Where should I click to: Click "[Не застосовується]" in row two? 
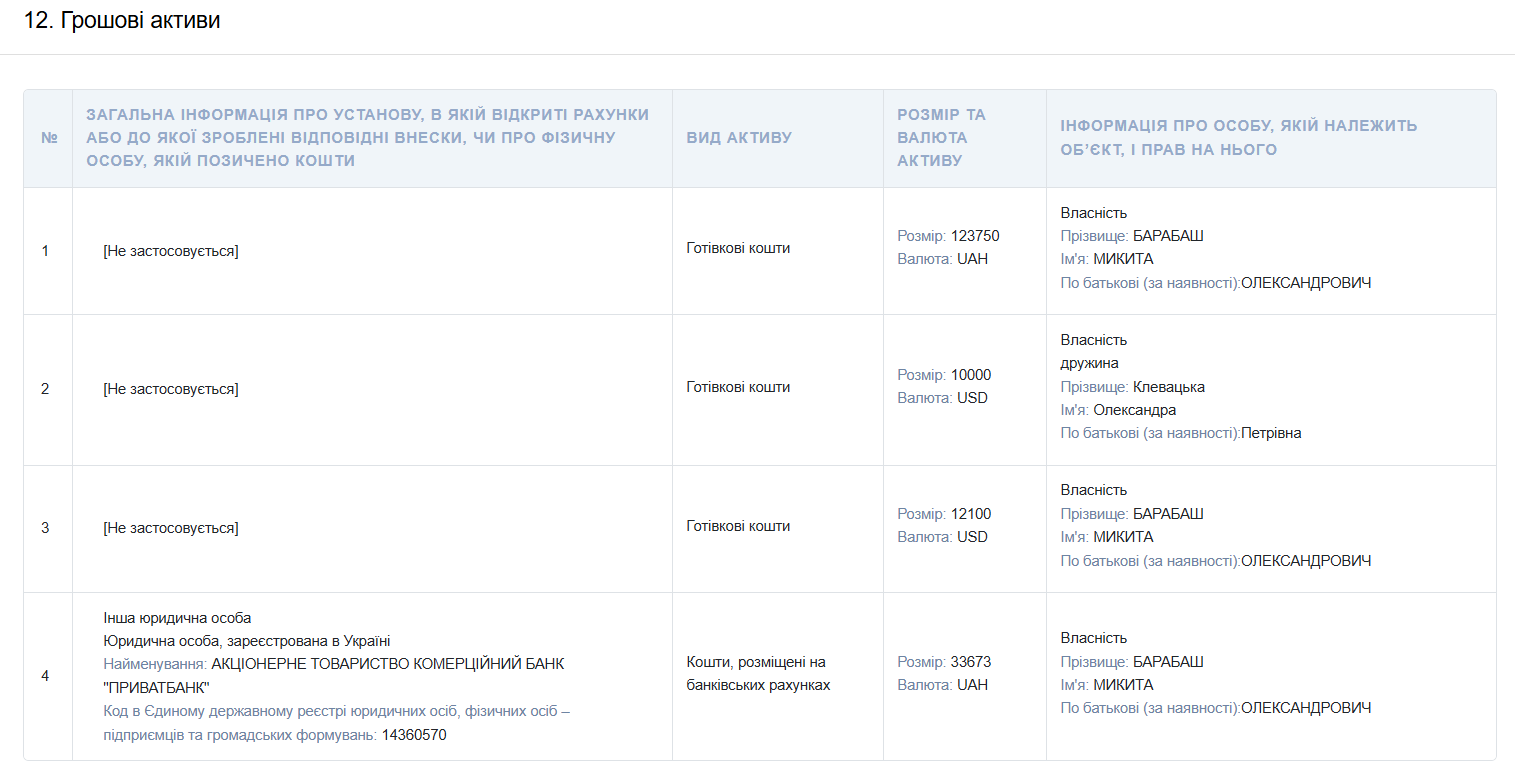[x=171, y=389]
